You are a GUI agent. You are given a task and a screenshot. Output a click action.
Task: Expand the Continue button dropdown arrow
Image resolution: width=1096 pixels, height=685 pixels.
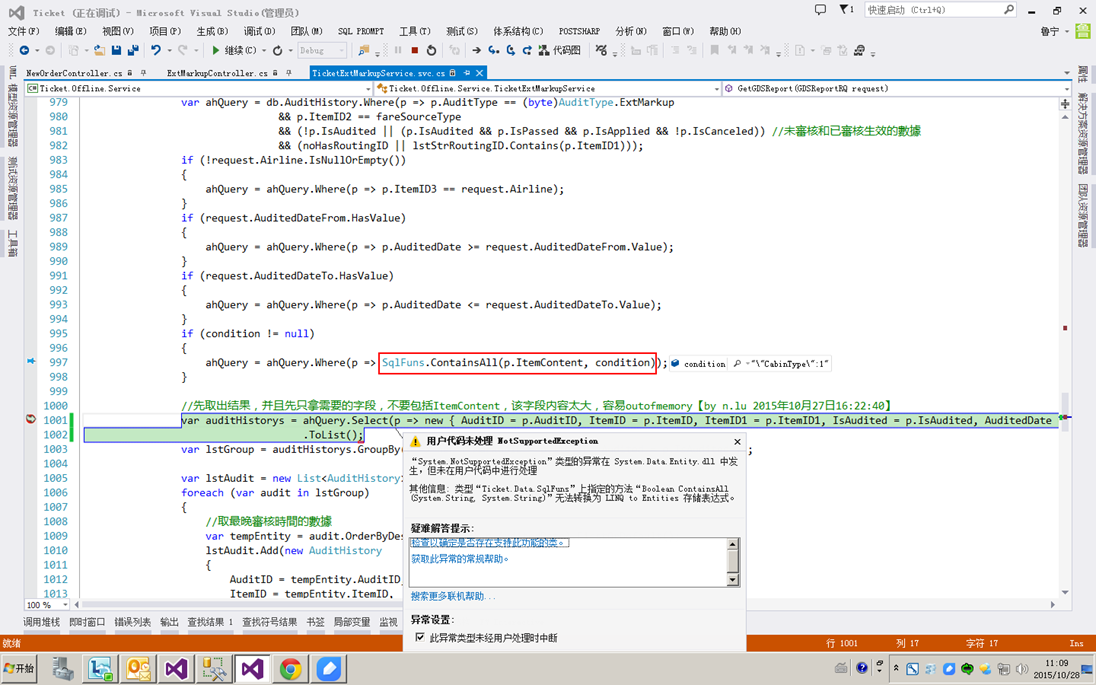point(264,50)
